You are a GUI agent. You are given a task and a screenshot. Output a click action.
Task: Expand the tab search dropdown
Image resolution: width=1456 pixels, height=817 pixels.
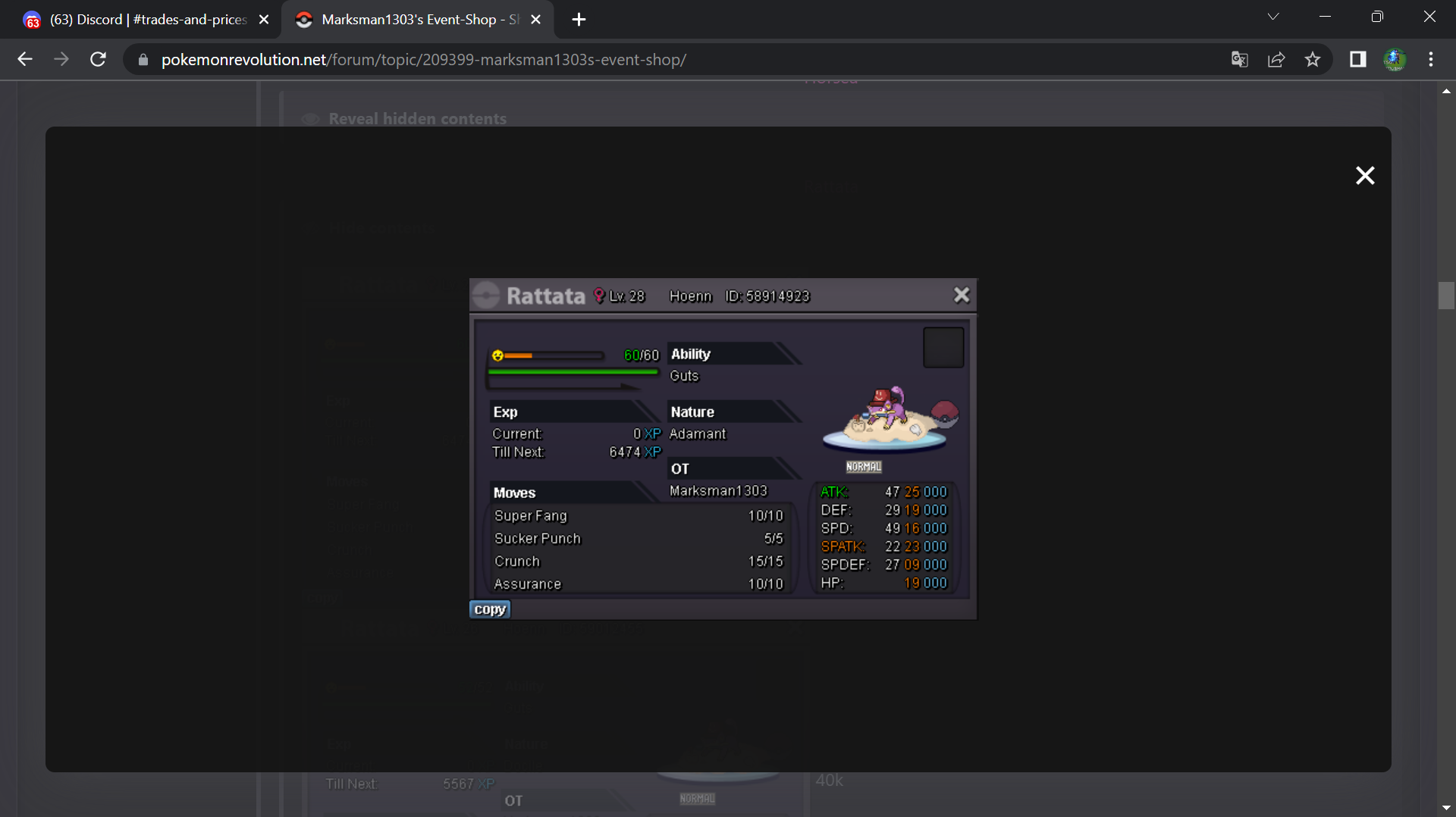[x=1273, y=17]
